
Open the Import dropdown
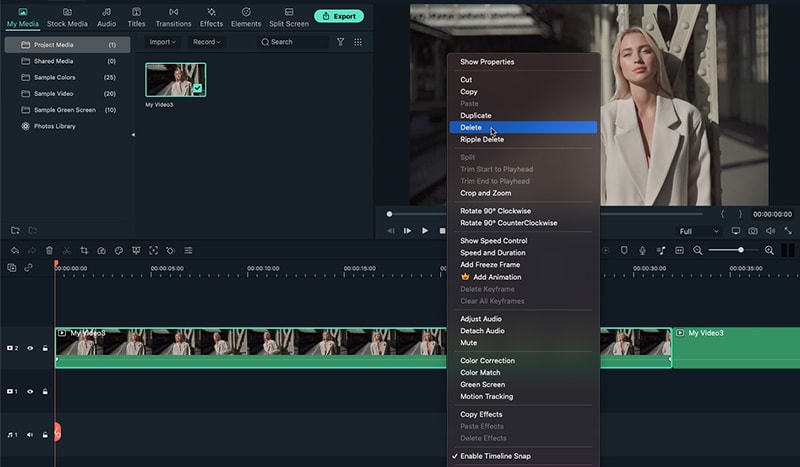tap(162, 42)
